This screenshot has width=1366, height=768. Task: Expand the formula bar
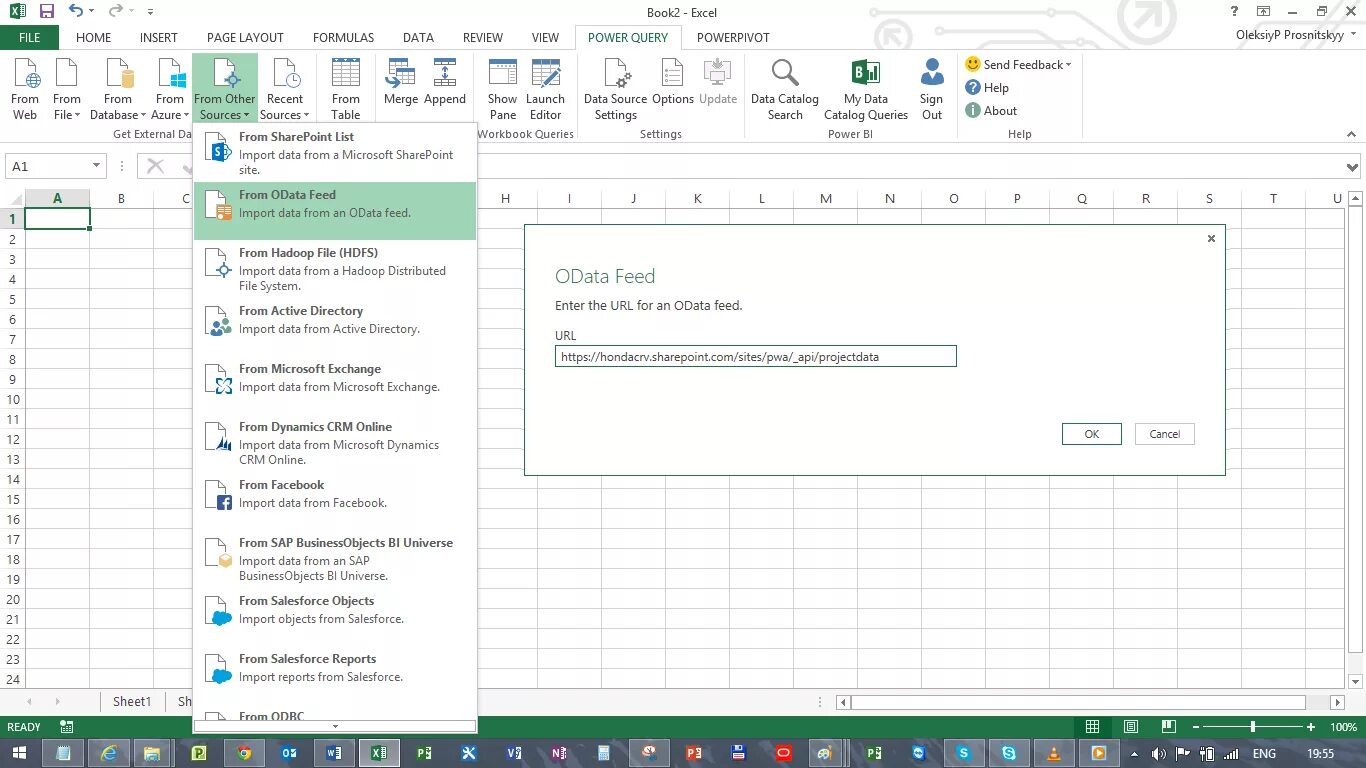[x=1353, y=167]
